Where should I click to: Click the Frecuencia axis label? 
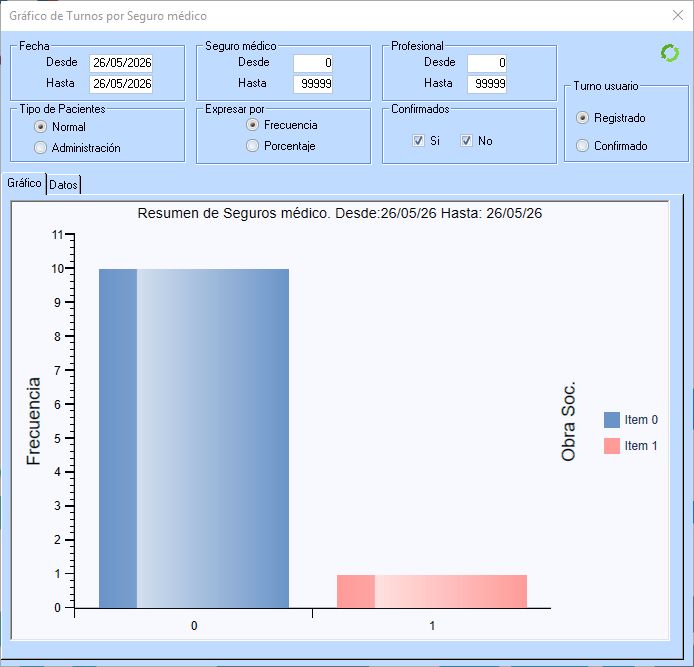[x=33, y=421]
